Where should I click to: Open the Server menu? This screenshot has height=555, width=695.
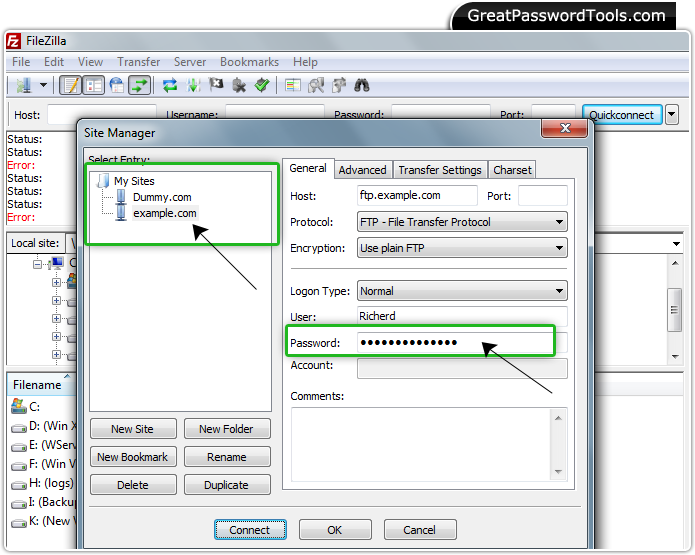(x=190, y=62)
